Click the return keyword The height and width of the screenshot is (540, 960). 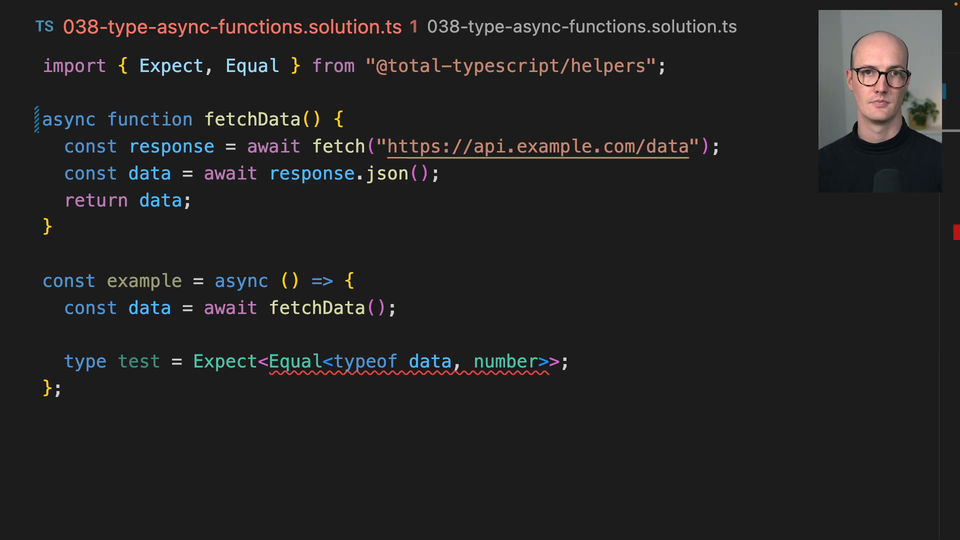[x=96, y=201]
